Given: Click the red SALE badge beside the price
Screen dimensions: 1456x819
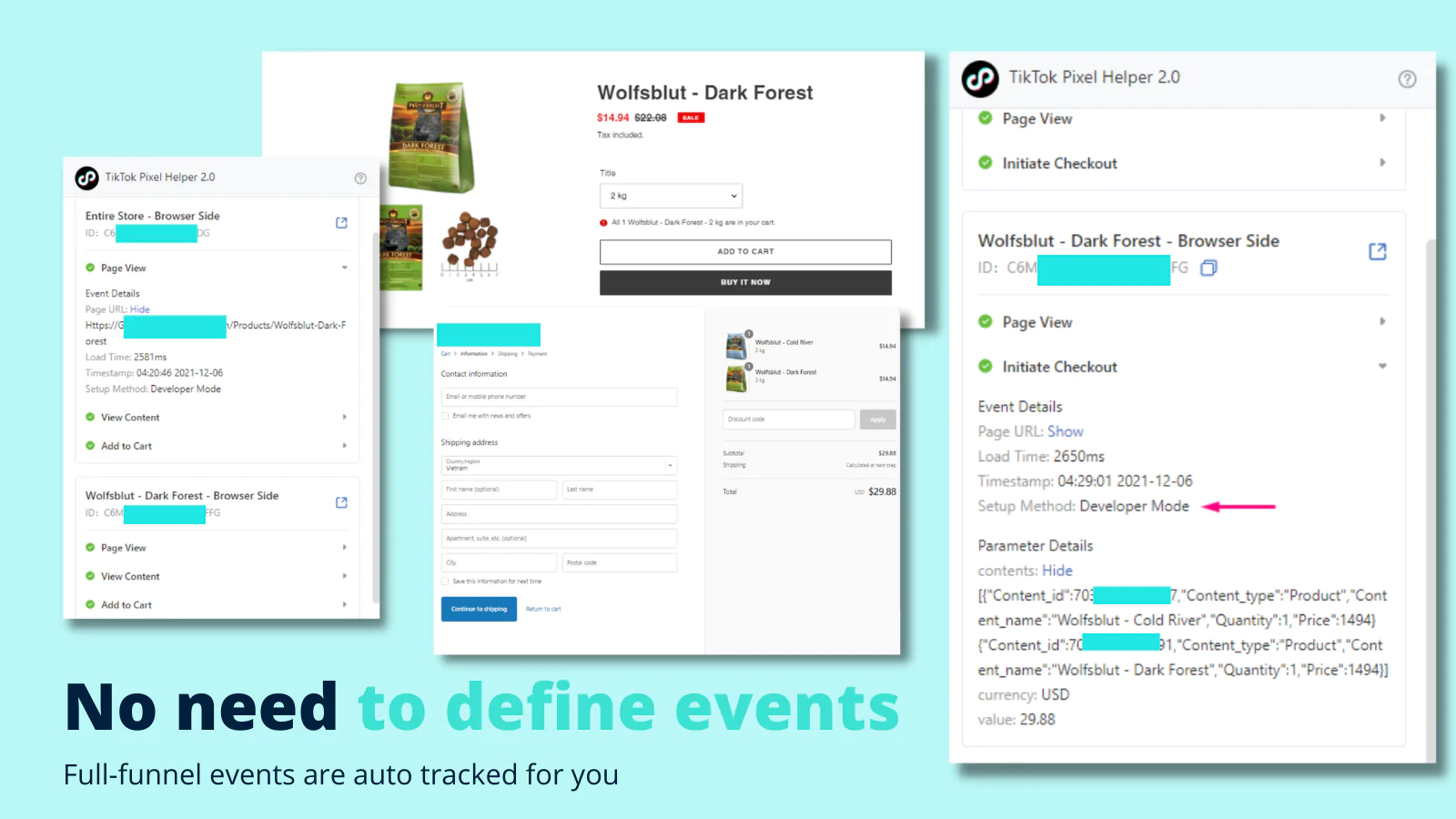Looking at the screenshot, I should (691, 117).
